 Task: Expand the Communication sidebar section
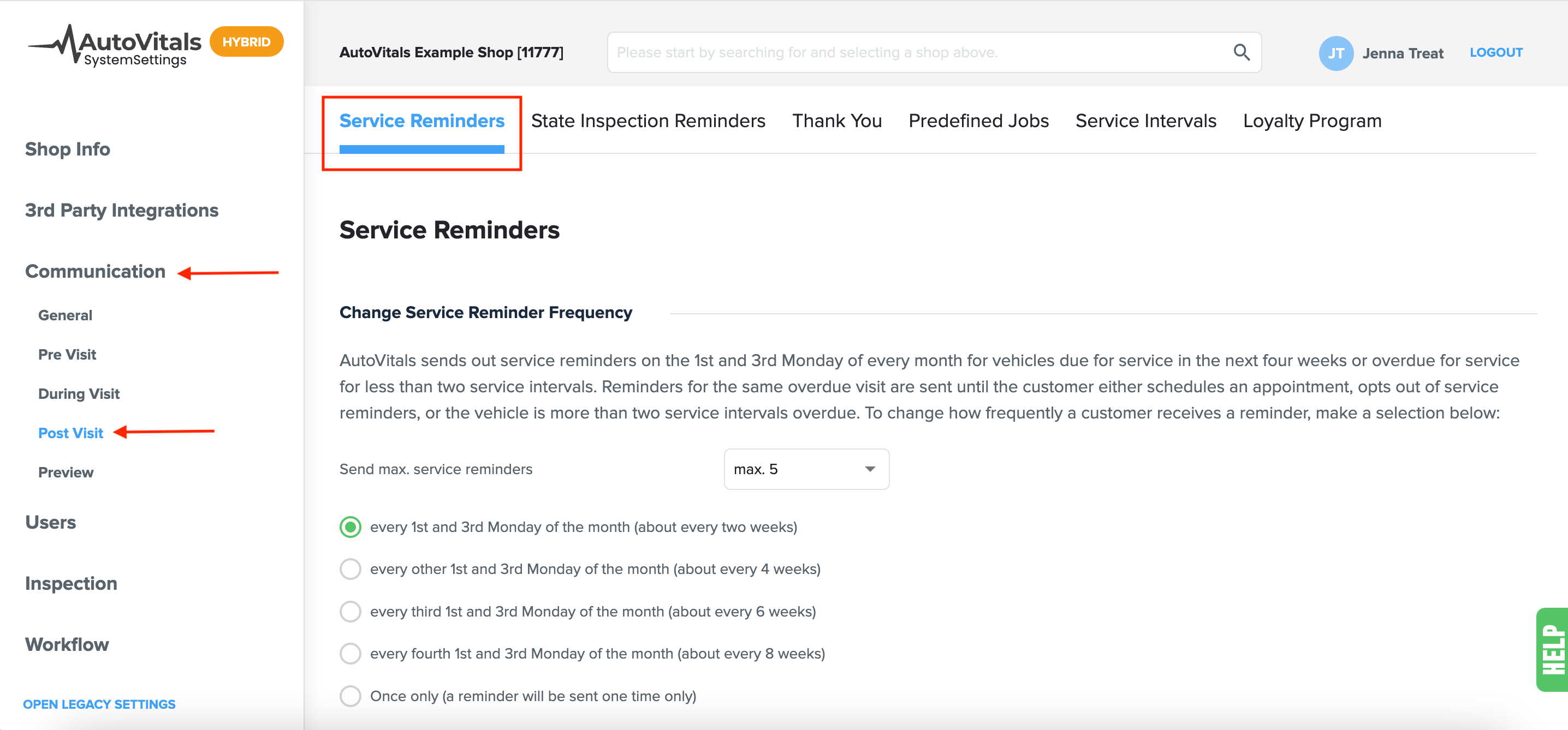click(95, 271)
